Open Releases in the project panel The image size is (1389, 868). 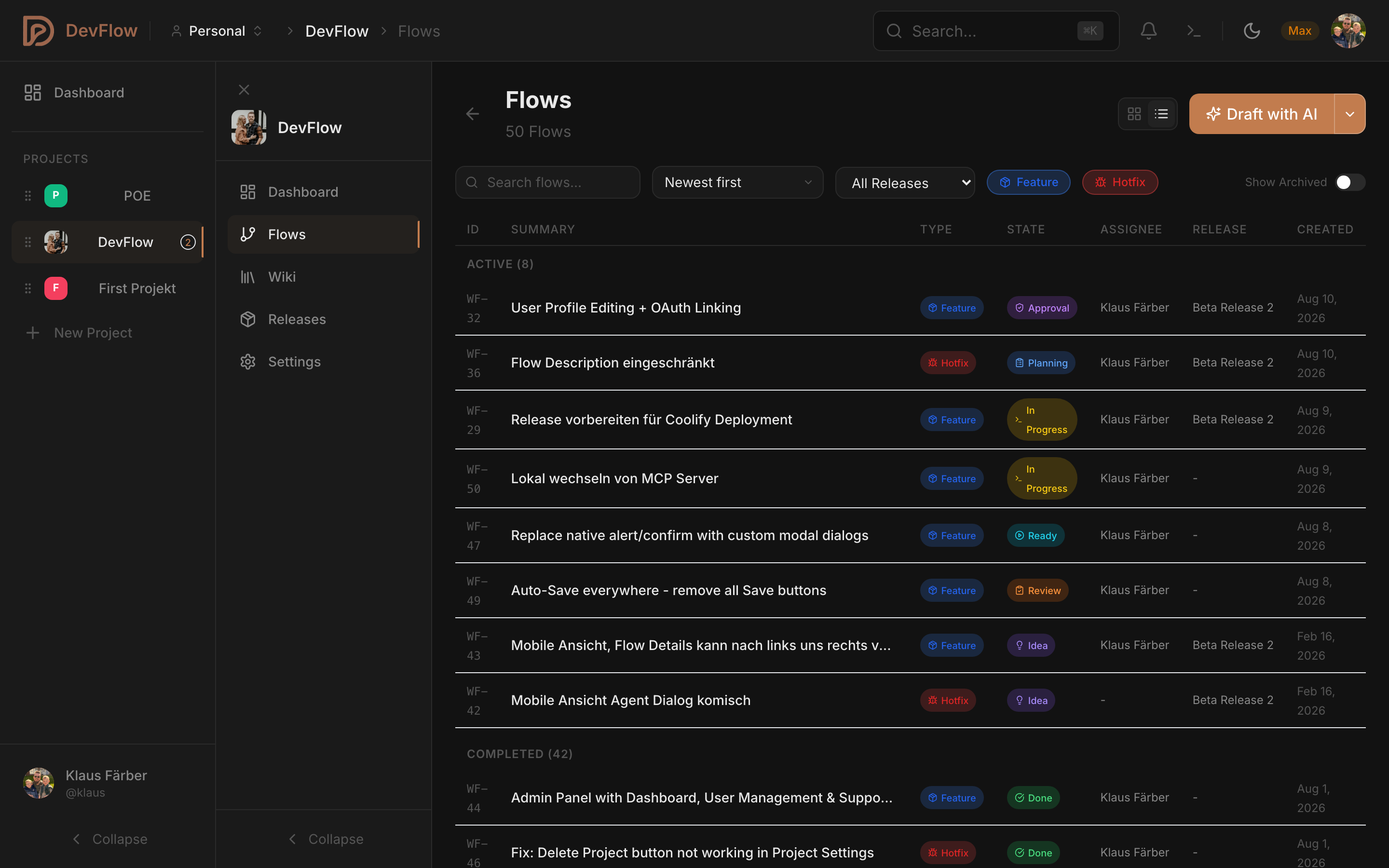pos(324,319)
